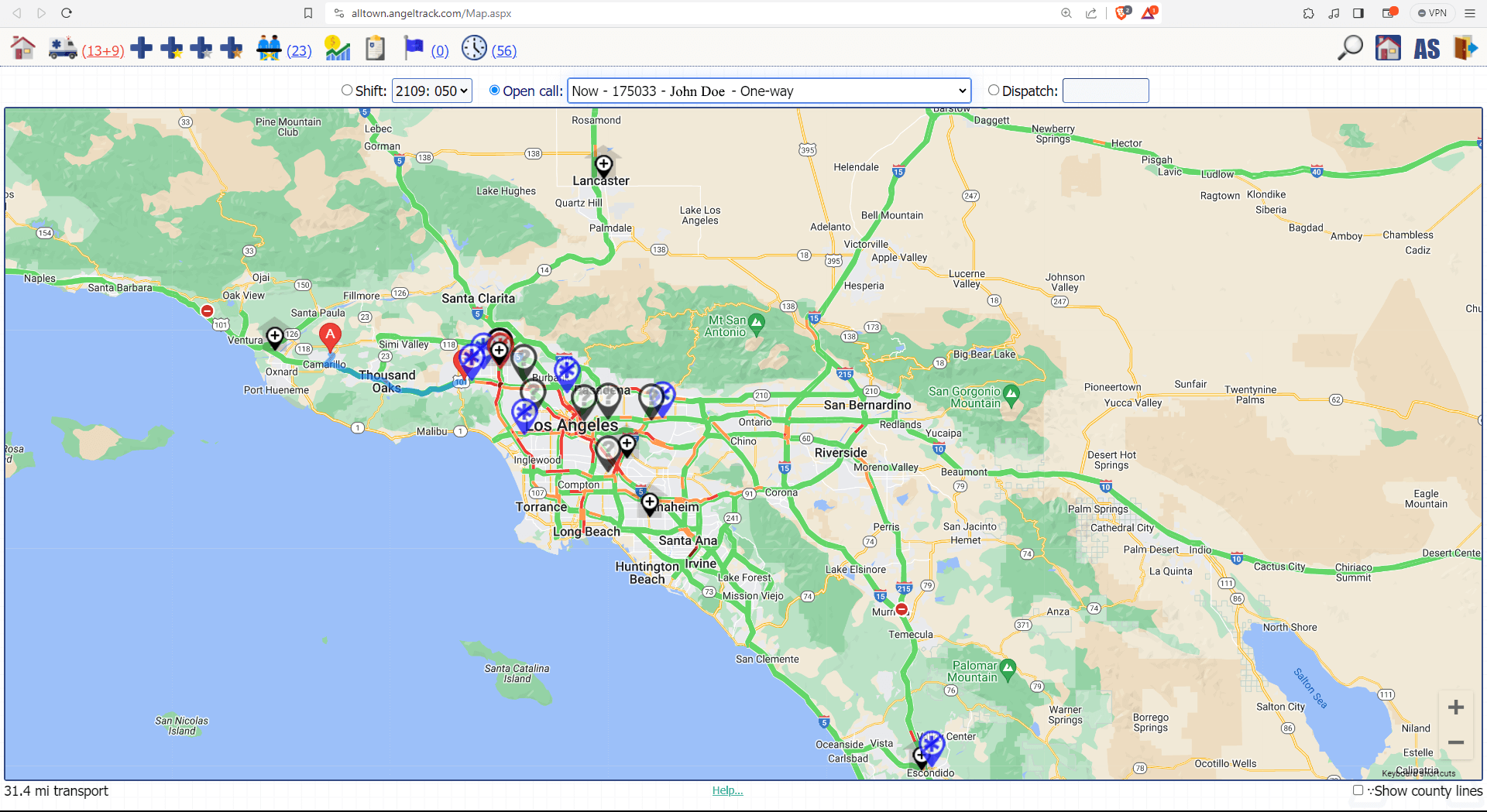This screenshot has width=1487, height=812.
Task: Click the Keyboard shortcuts map link
Action: 1418,773
